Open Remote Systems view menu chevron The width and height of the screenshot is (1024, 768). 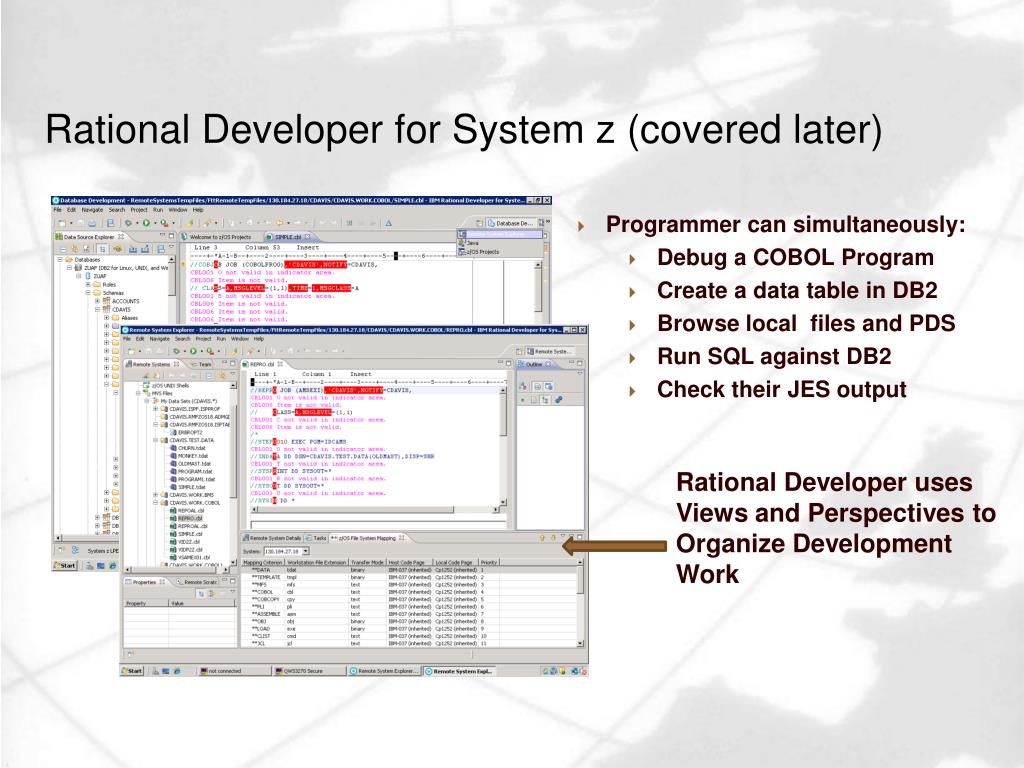[x=233, y=374]
